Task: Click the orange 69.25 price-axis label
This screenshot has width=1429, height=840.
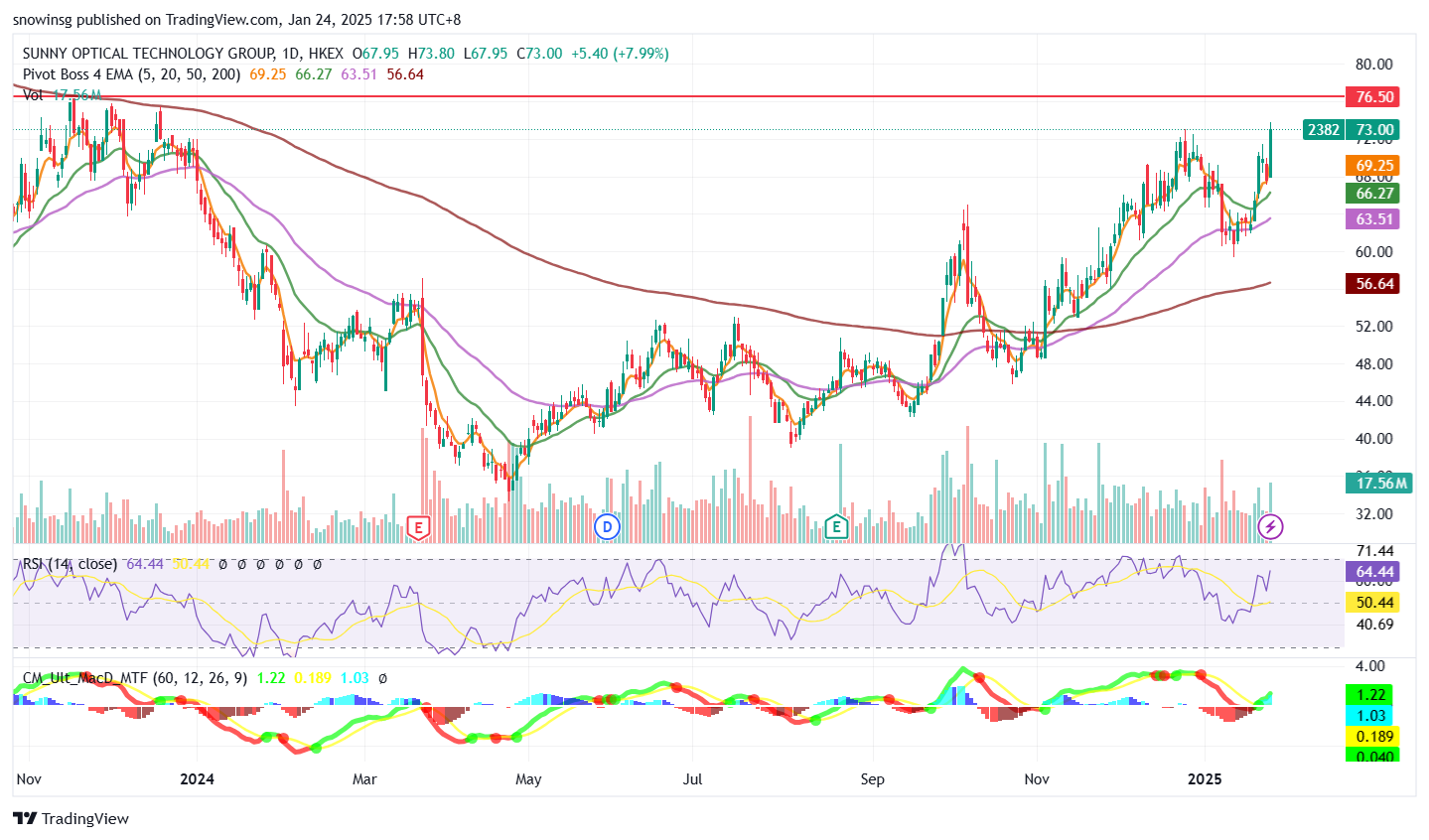Action: point(1374,166)
